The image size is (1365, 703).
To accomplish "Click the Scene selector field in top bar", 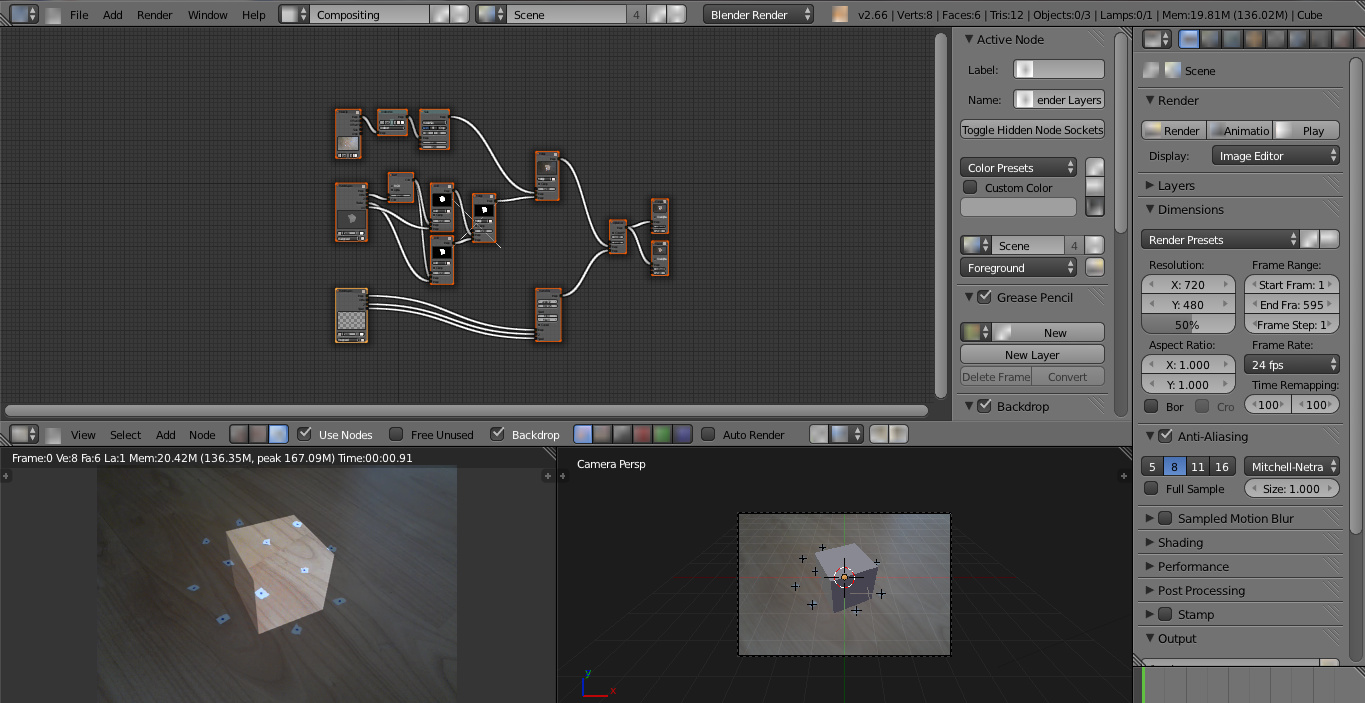I will [x=566, y=15].
